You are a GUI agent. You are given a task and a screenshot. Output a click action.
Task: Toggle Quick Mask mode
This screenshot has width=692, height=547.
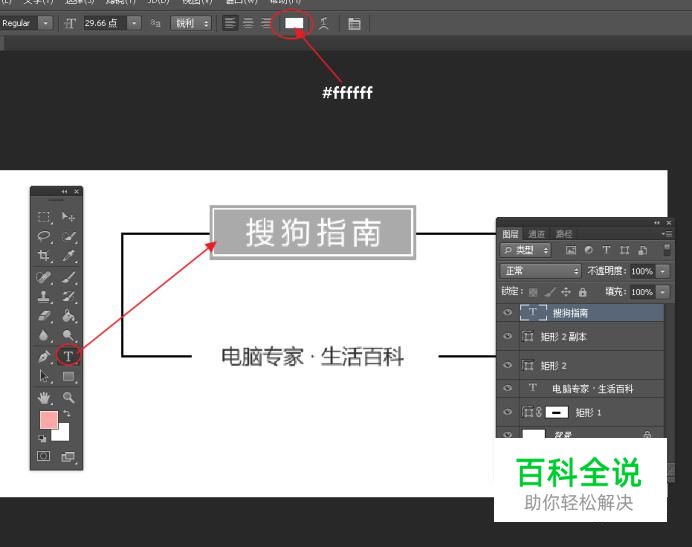43,456
